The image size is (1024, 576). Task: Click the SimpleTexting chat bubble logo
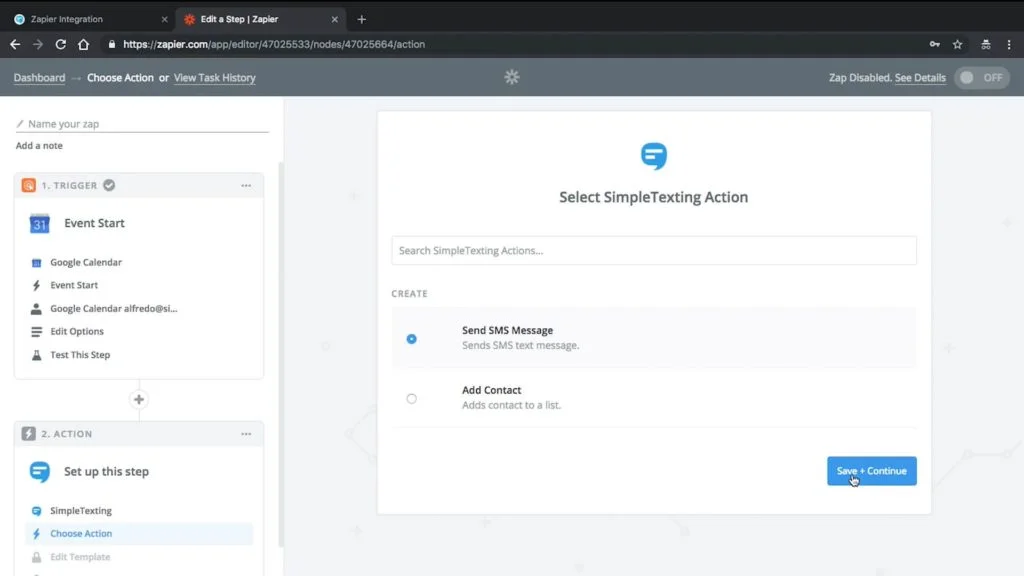[x=653, y=156]
